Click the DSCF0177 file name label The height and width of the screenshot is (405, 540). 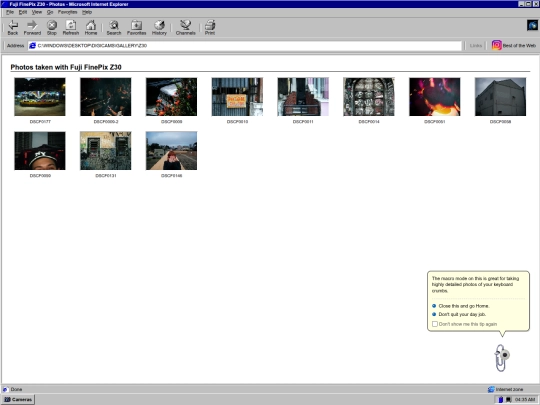[x=40, y=122]
